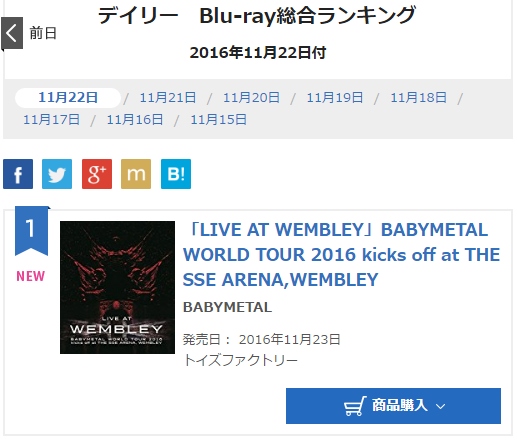This screenshot has width=517, height=441.
Task: Select 11月18日 date link
Action: pyautogui.click(x=418, y=98)
